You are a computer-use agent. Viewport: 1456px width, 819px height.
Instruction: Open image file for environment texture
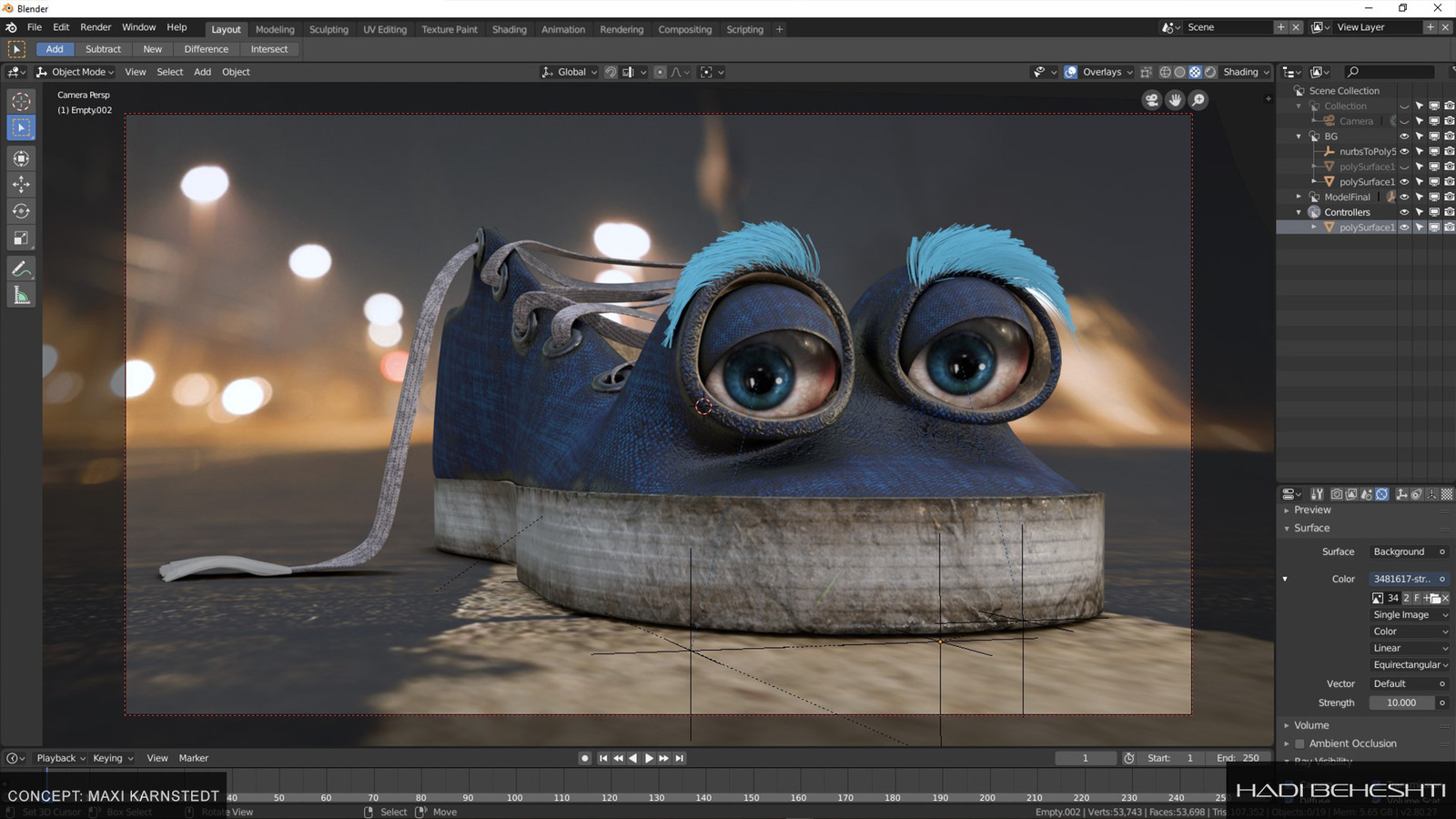pos(1435,598)
